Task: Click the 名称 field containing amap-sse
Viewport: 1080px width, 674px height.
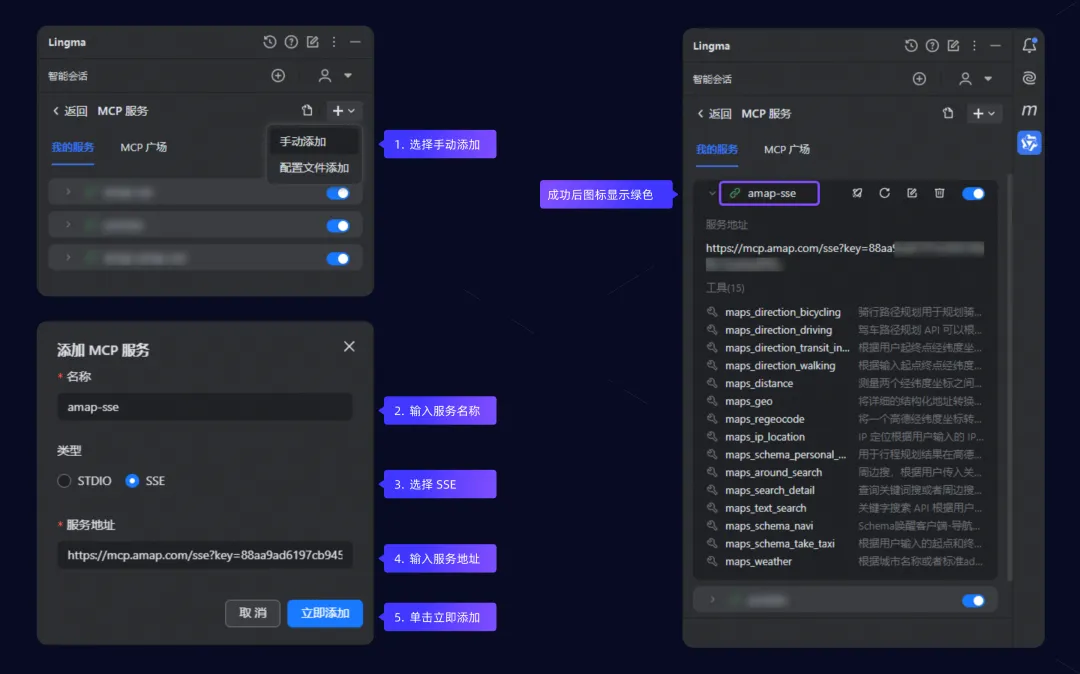Action: pyautogui.click(x=205, y=407)
